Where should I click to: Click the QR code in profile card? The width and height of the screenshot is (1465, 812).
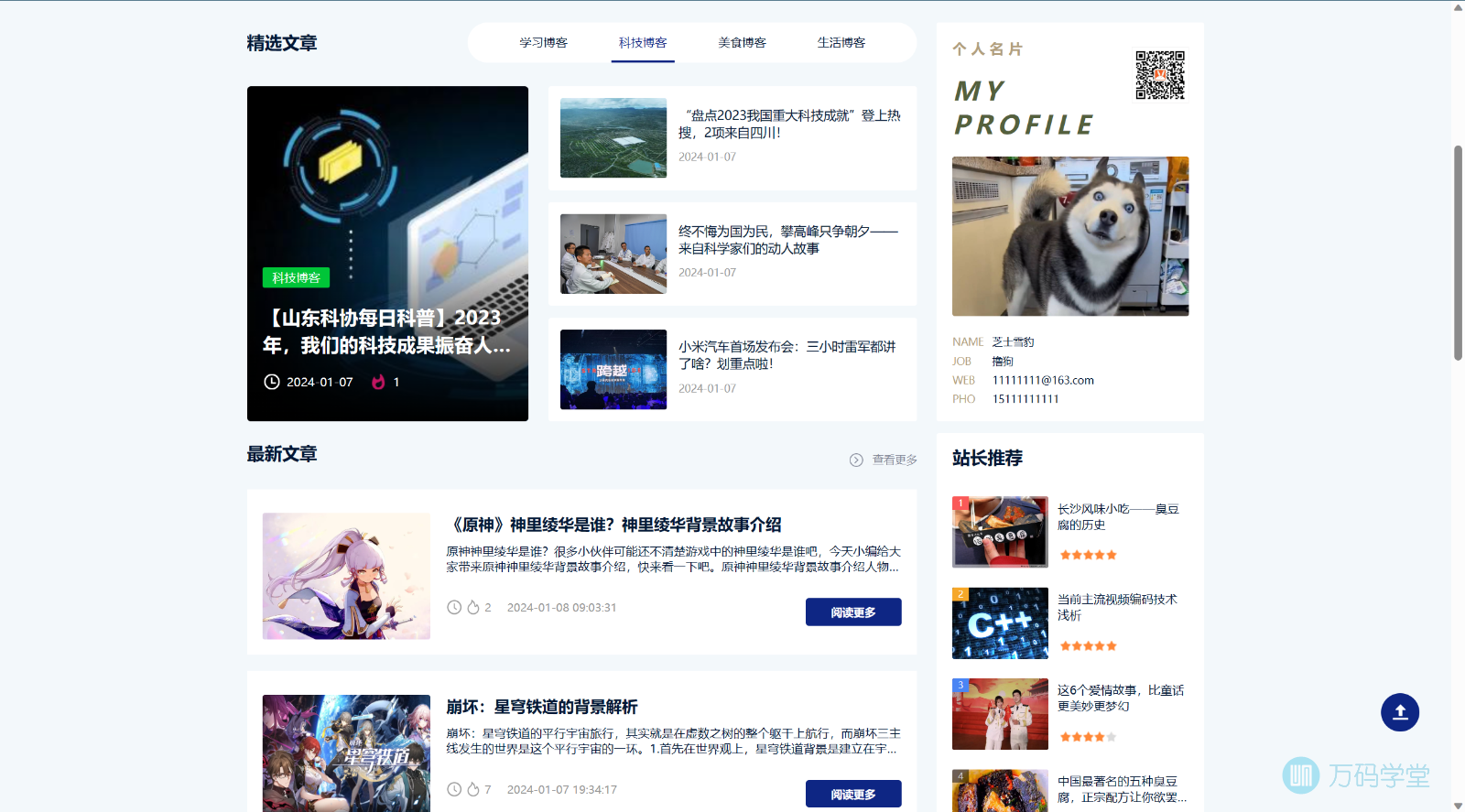point(1160,75)
